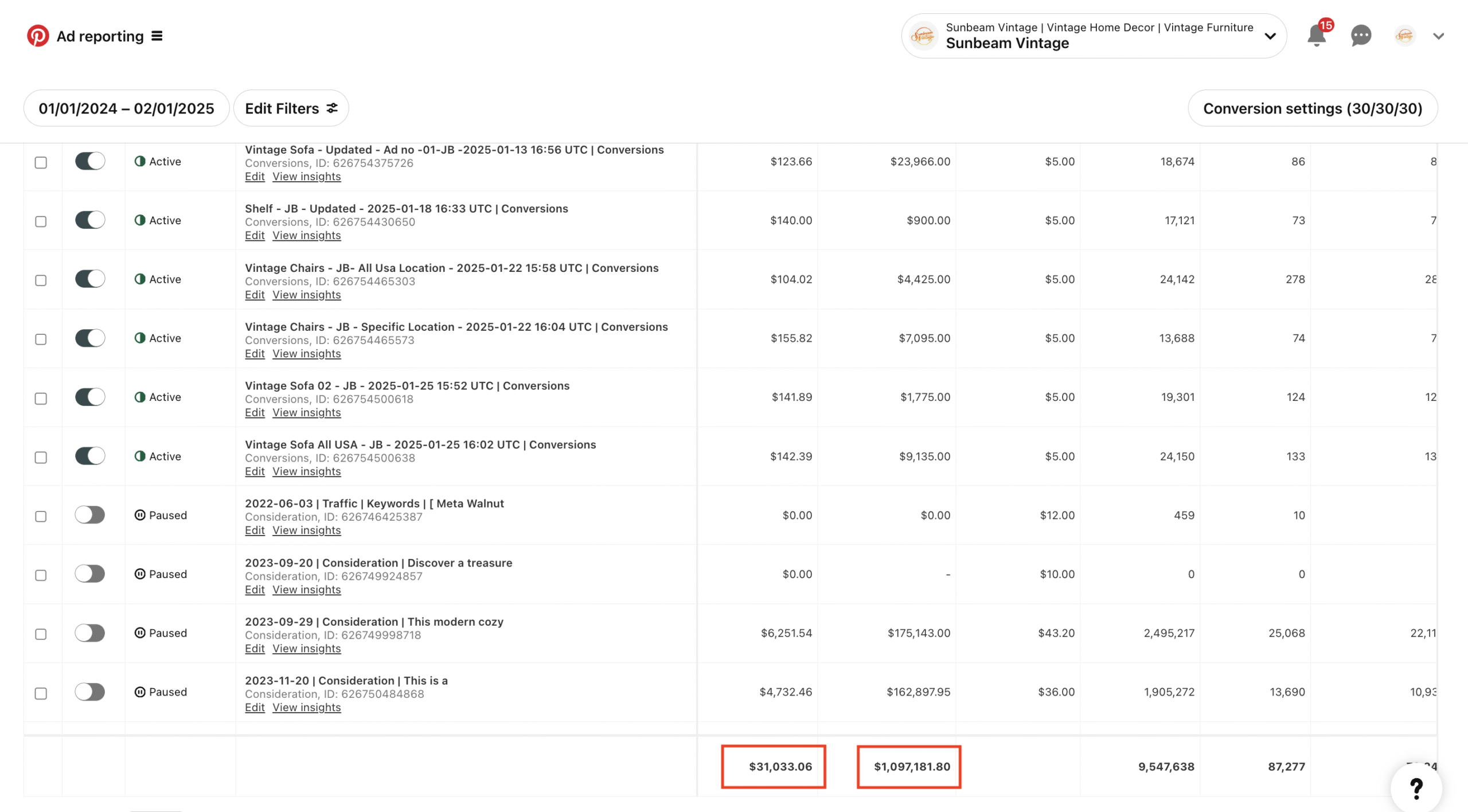The width and height of the screenshot is (1468, 812).
Task: Click the Sunbeam Vintage account logo thumbnail
Action: click(x=923, y=36)
